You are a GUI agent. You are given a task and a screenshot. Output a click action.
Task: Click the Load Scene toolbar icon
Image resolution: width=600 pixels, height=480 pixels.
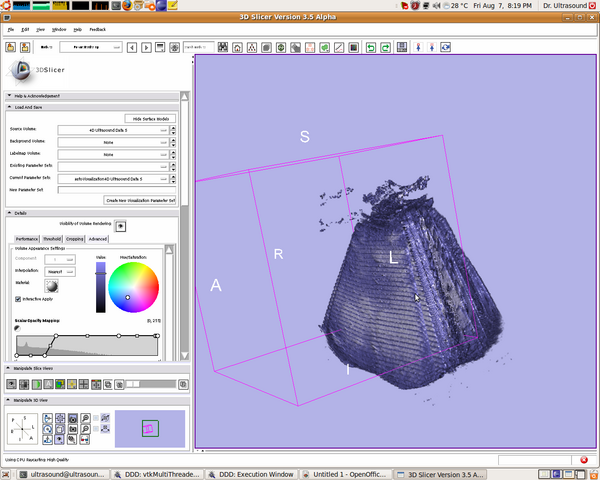click(11, 47)
